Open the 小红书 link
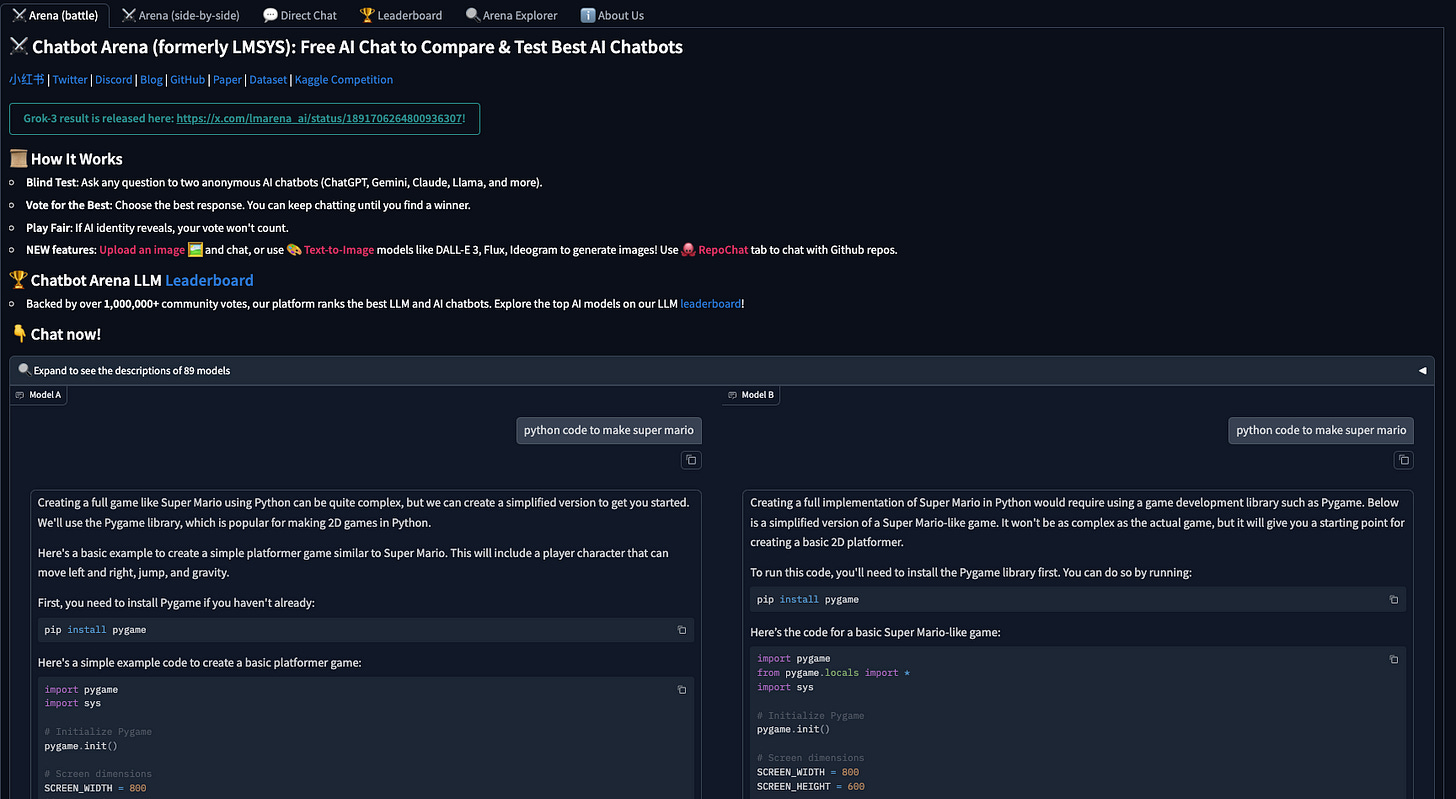This screenshot has width=1456, height=799. click(27, 80)
